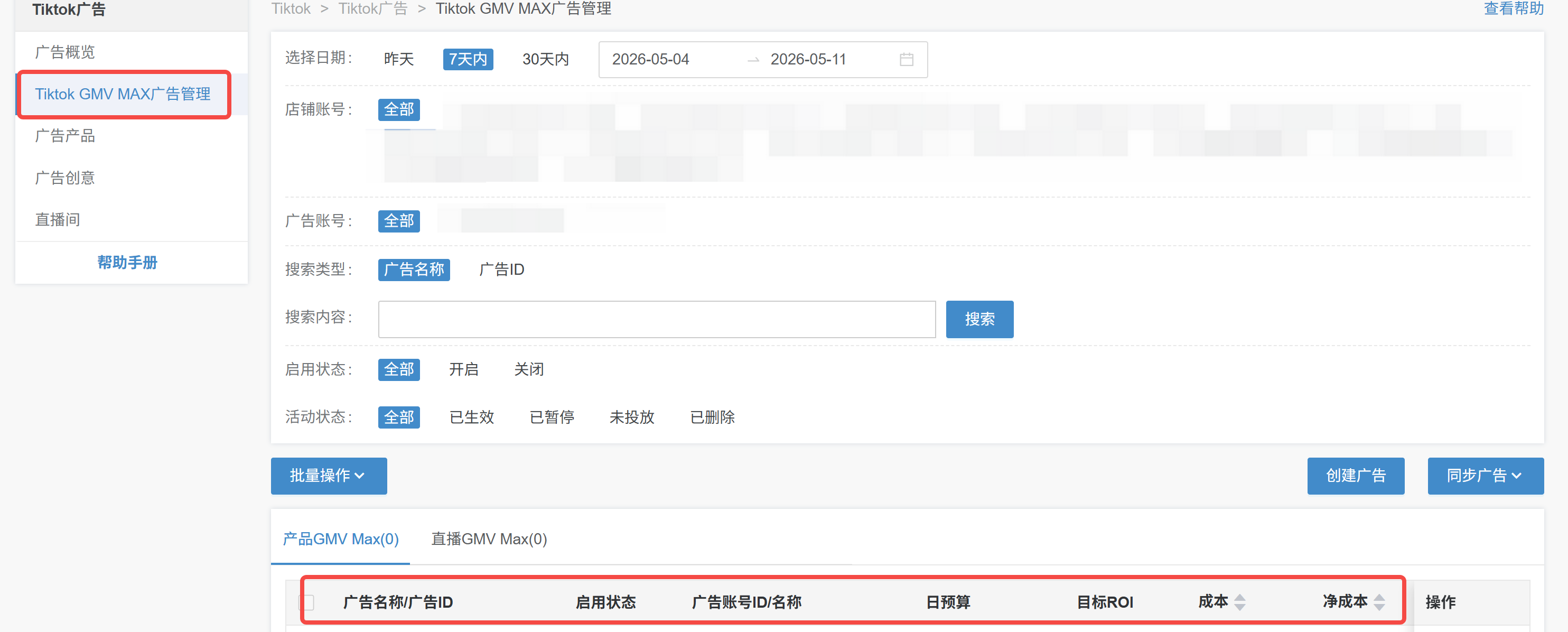1568x632 pixels.
Task: Select the 30天内 date filter
Action: pos(545,59)
